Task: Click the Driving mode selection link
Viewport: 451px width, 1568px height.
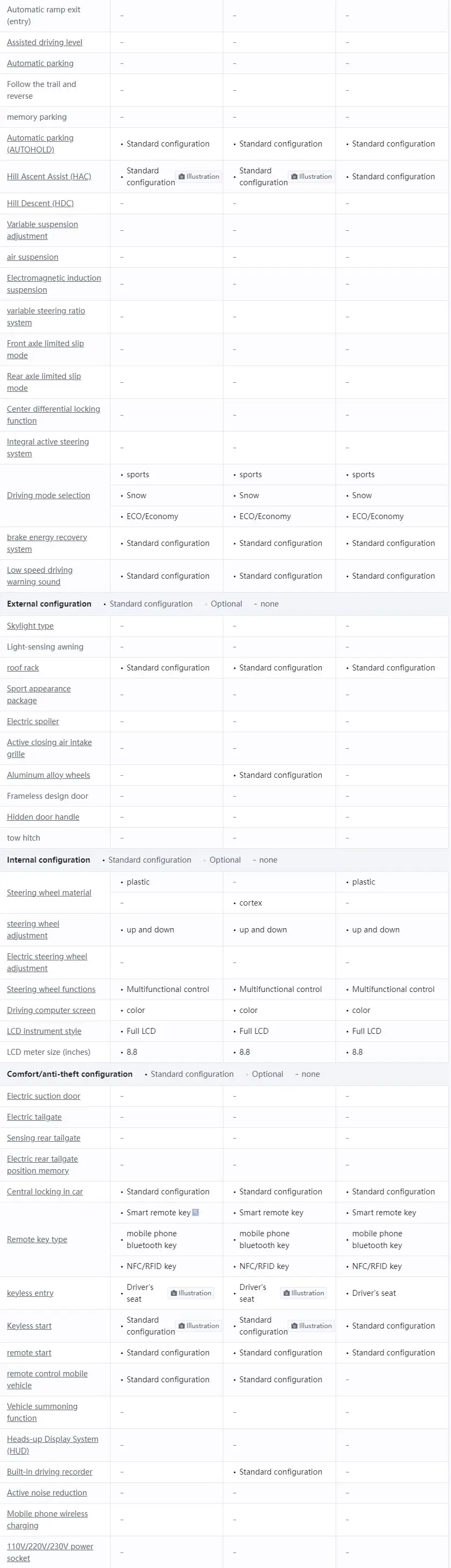Action: (49, 495)
